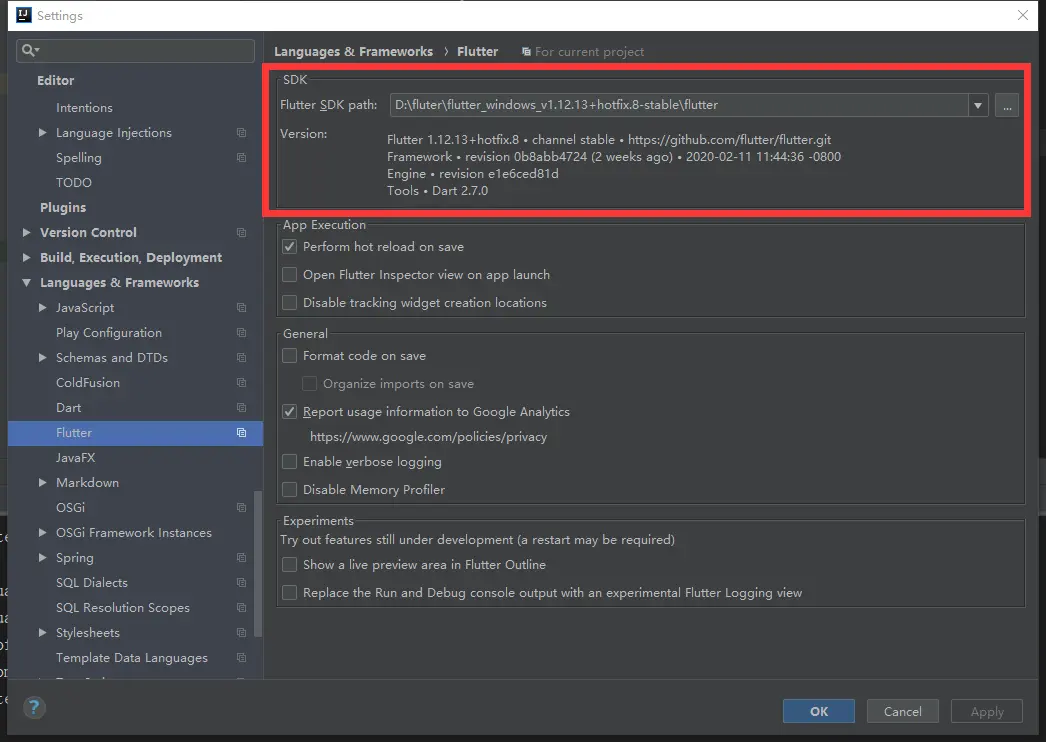This screenshot has width=1046, height=742.
Task: Click project-level icon on selected Flutter row
Action: [241, 432]
